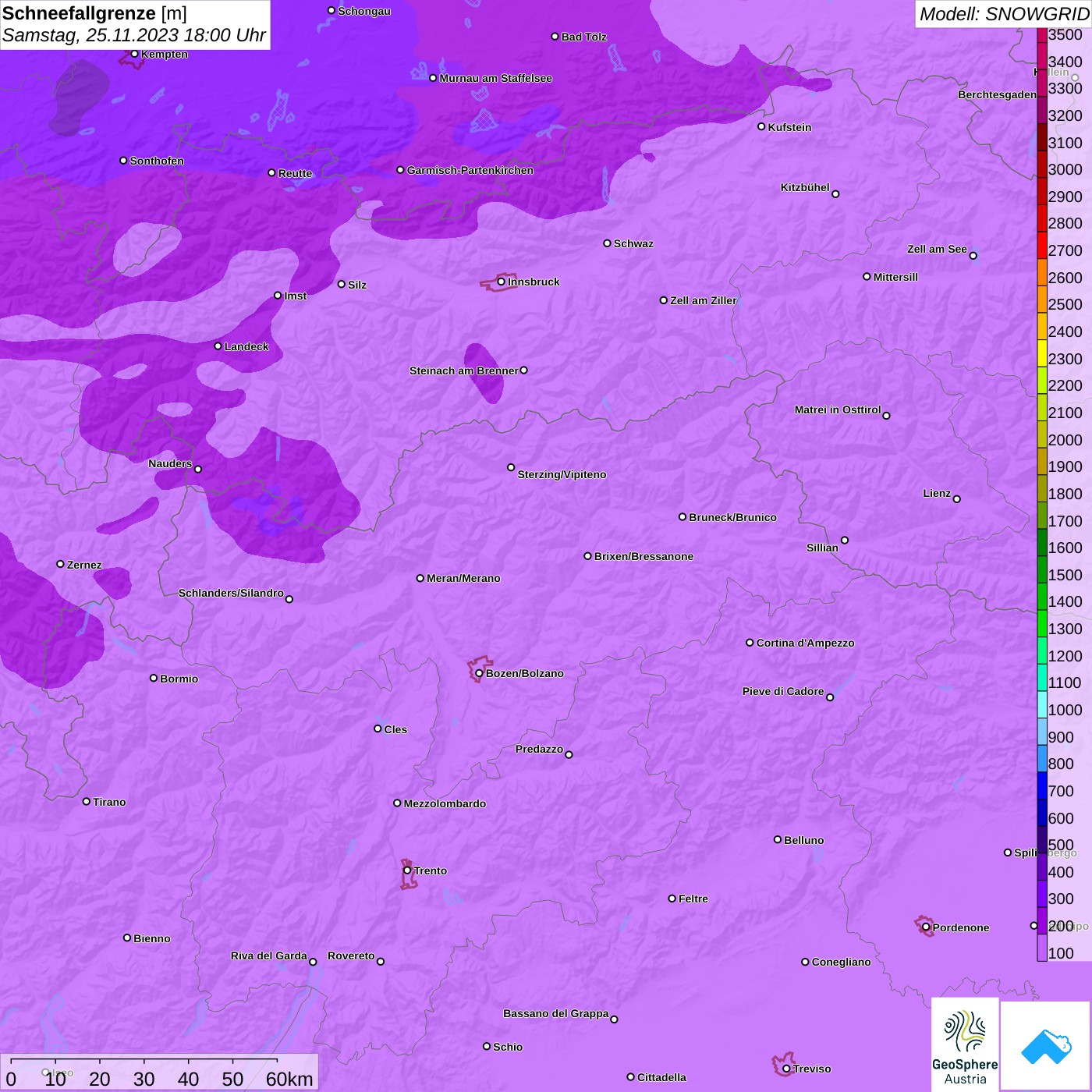The height and width of the screenshot is (1092, 1092).
Task: Click the Rovereto label
Action: point(351,955)
